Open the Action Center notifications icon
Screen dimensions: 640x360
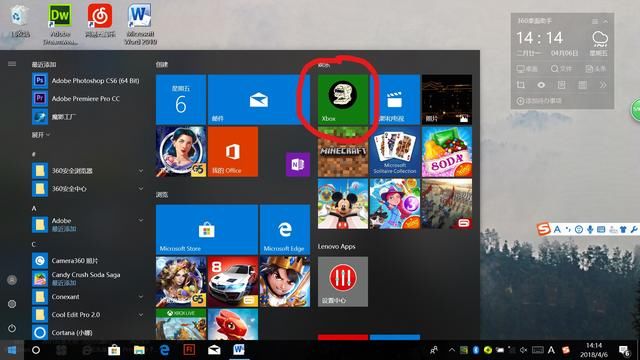[624, 350]
